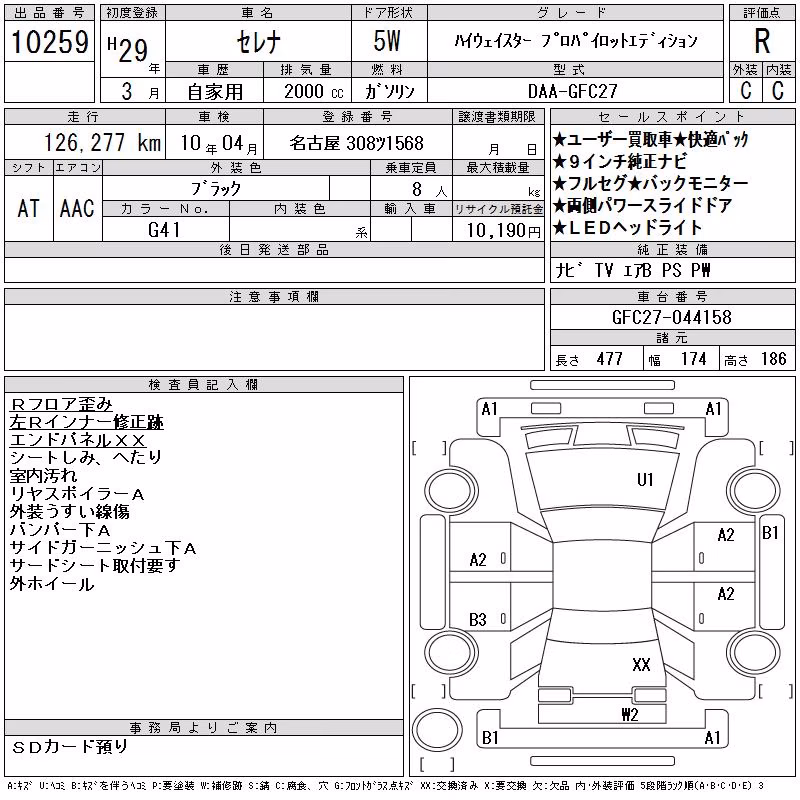This screenshot has width=800, height=800.
Task: Select inspector note リヤスポイラーA
Action: point(77,494)
